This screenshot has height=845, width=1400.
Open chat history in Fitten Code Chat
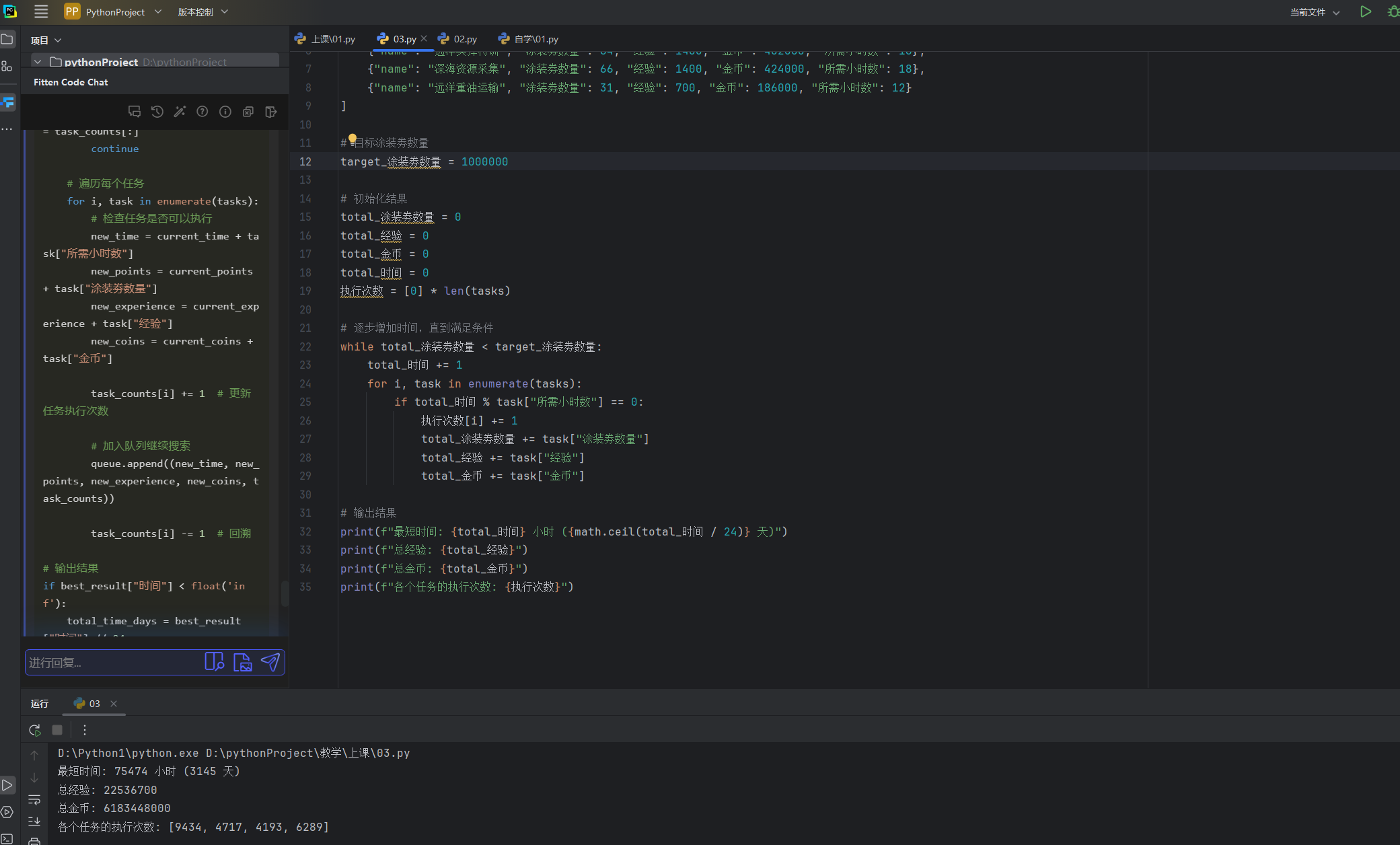coord(157,112)
